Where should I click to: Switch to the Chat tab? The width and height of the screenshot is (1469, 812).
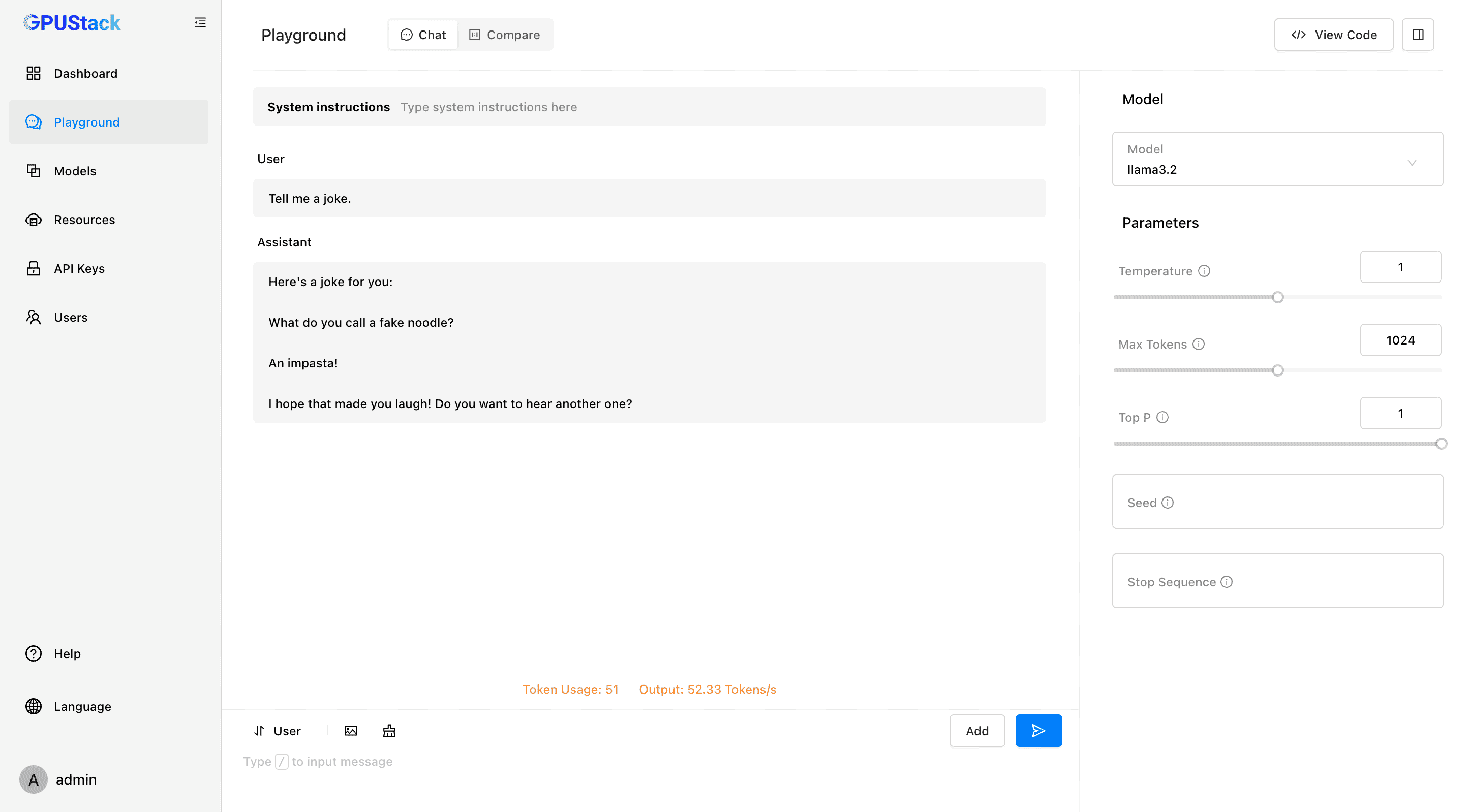pos(423,34)
